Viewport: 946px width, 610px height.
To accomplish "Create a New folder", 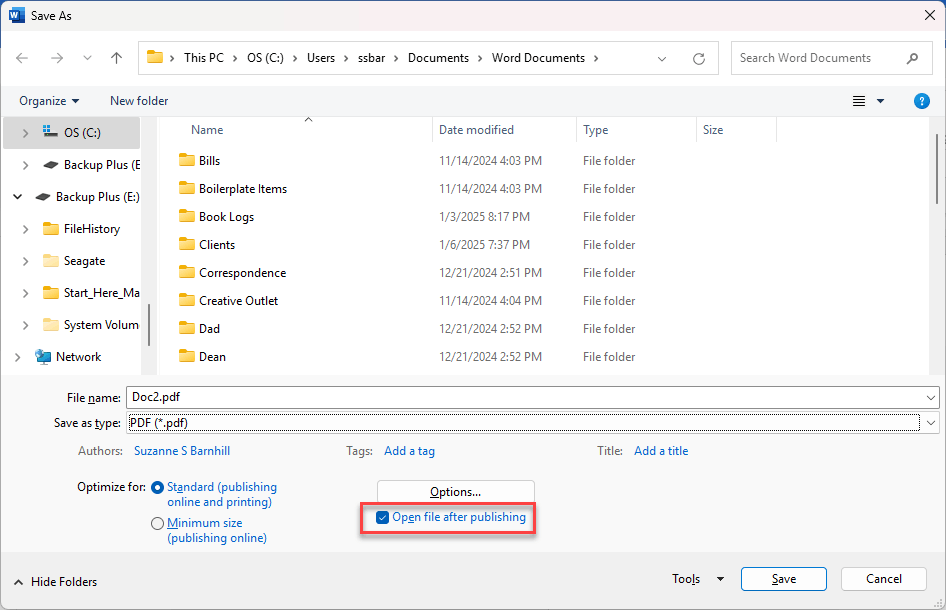I will 139,101.
